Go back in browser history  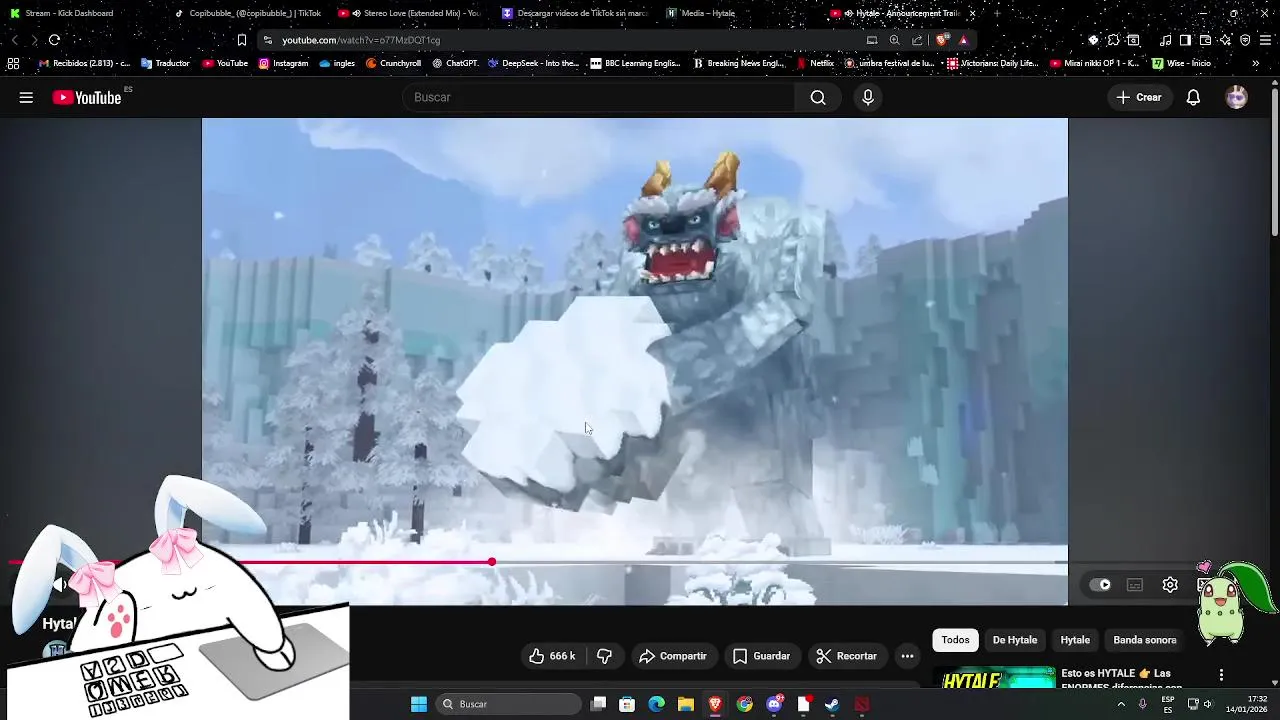tap(15, 40)
